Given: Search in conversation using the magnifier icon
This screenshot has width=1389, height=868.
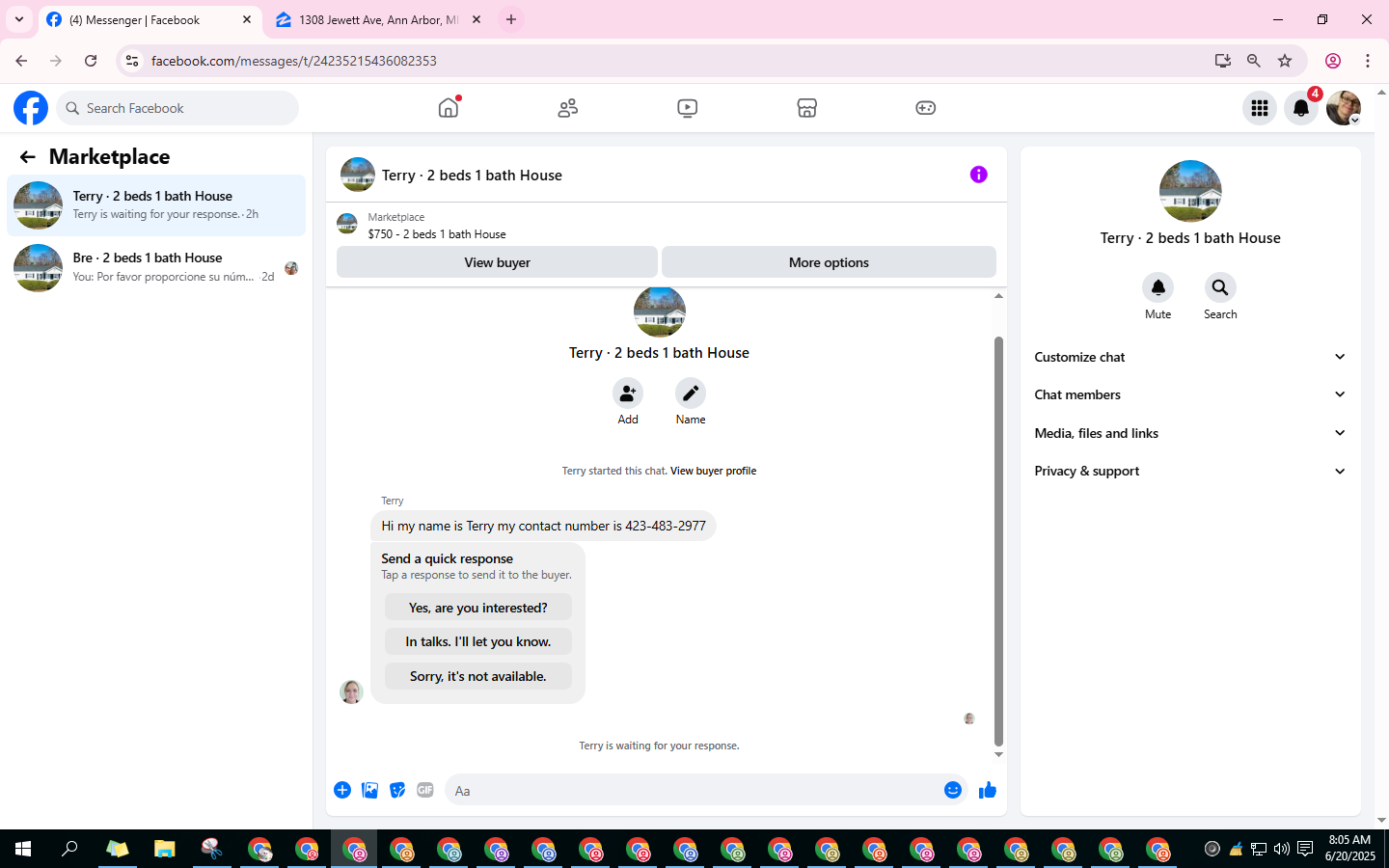Looking at the screenshot, I should click(x=1220, y=287).
